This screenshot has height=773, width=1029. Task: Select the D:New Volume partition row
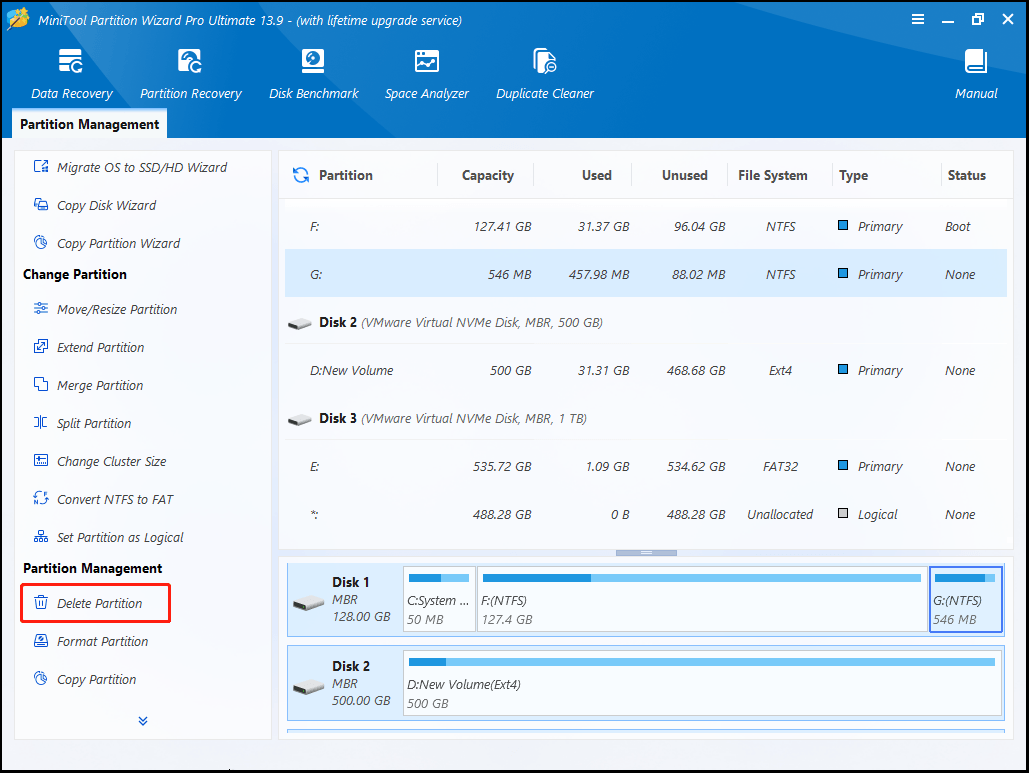(646, 370)
